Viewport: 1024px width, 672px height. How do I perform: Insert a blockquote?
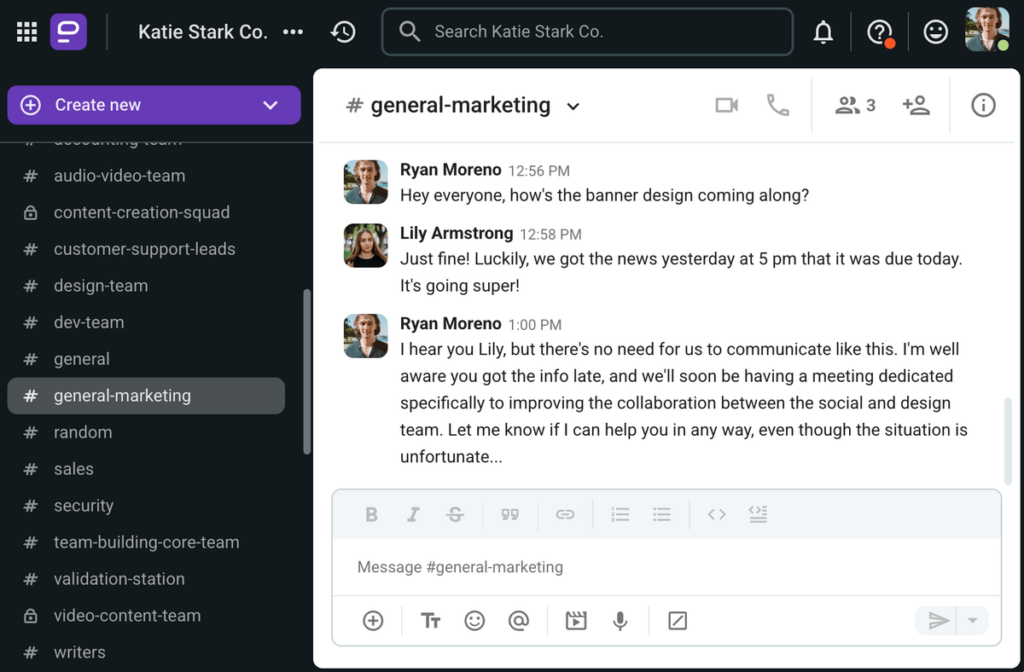[510, 514]
